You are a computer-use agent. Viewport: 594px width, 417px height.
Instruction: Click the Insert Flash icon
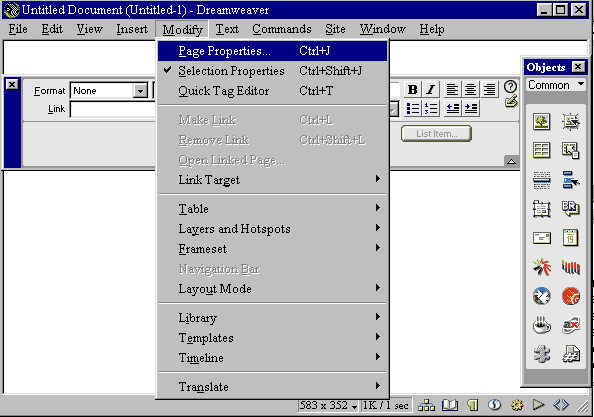(x=542, y=267)
